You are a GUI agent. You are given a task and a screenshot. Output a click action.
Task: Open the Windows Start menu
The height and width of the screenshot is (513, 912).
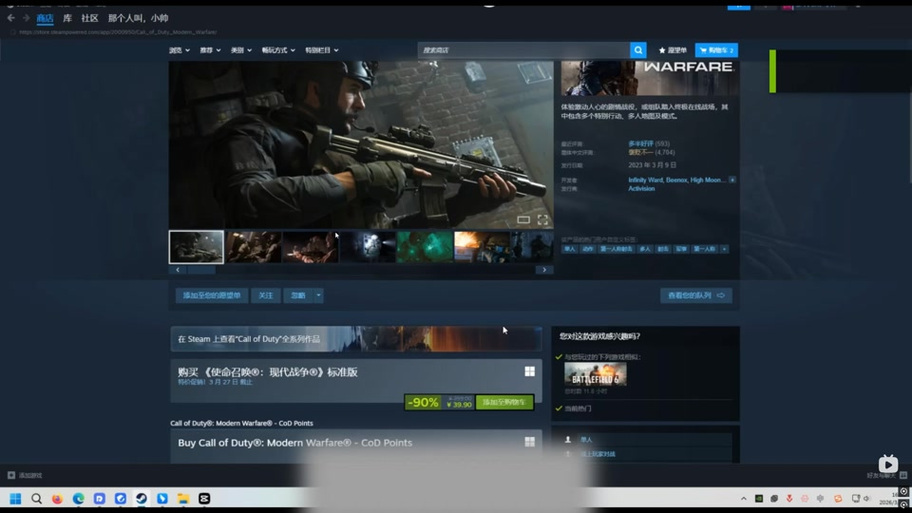coord(16,498)
